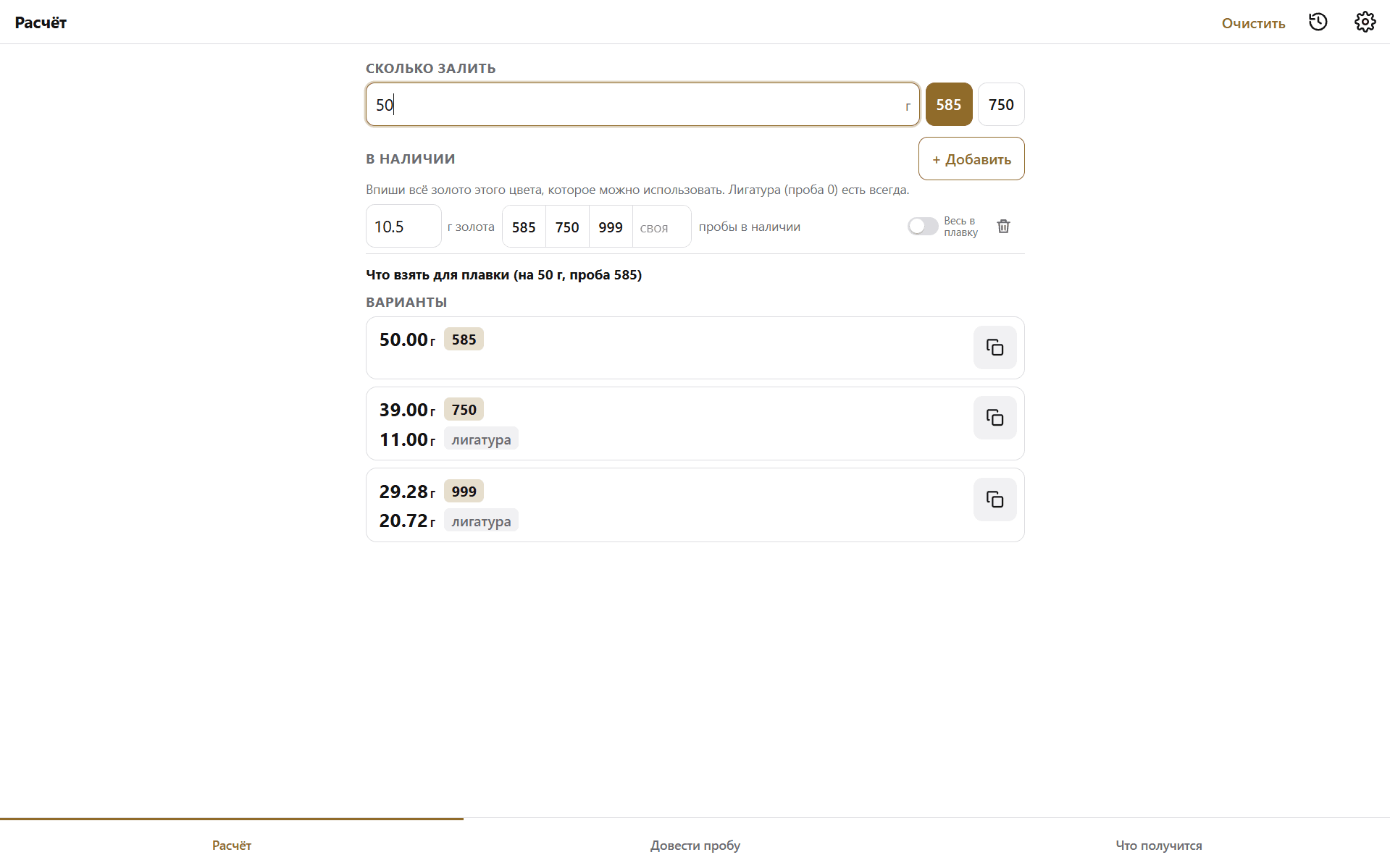Copy the 50.00 g 585 variant
This screenshot has width=1390, height=868.
point(995,347)
